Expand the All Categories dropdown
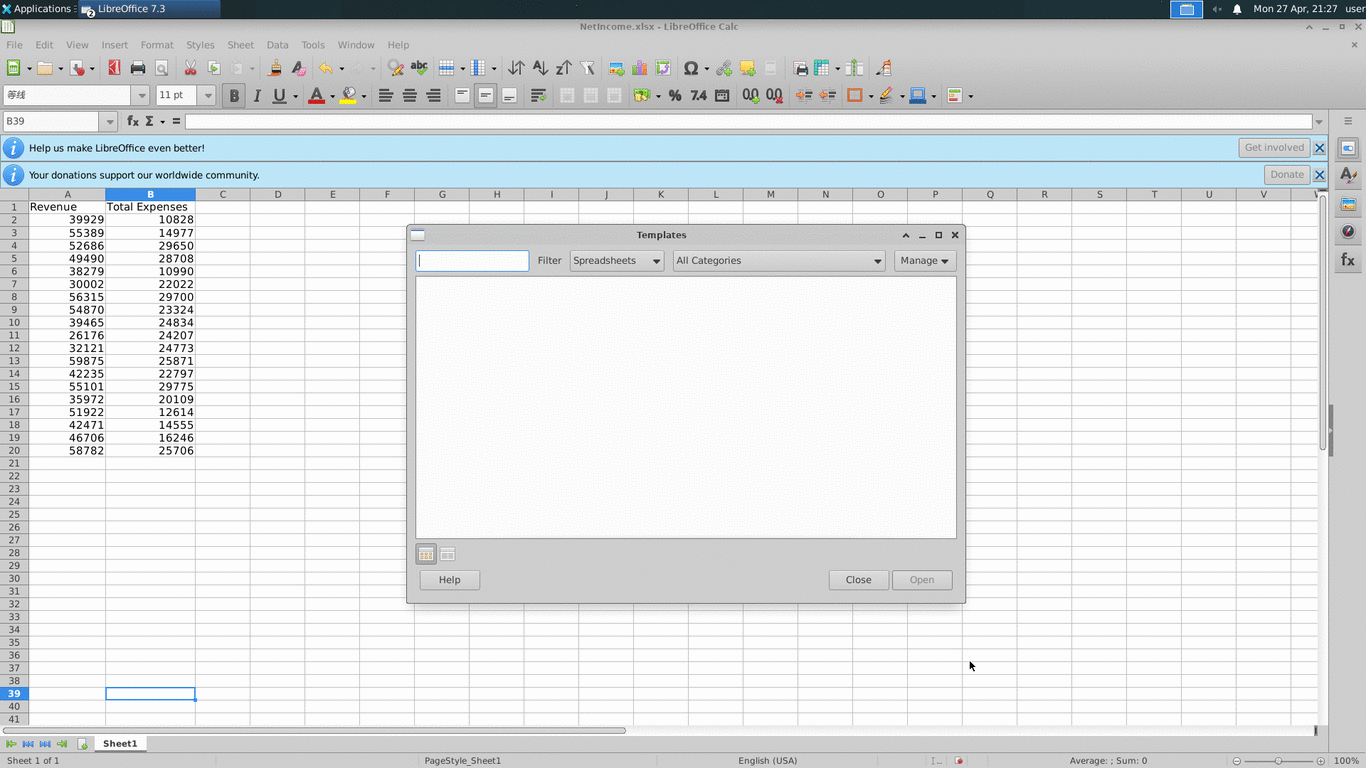The height and width of the screenshot is (768, 1366). tap(778, 260)
